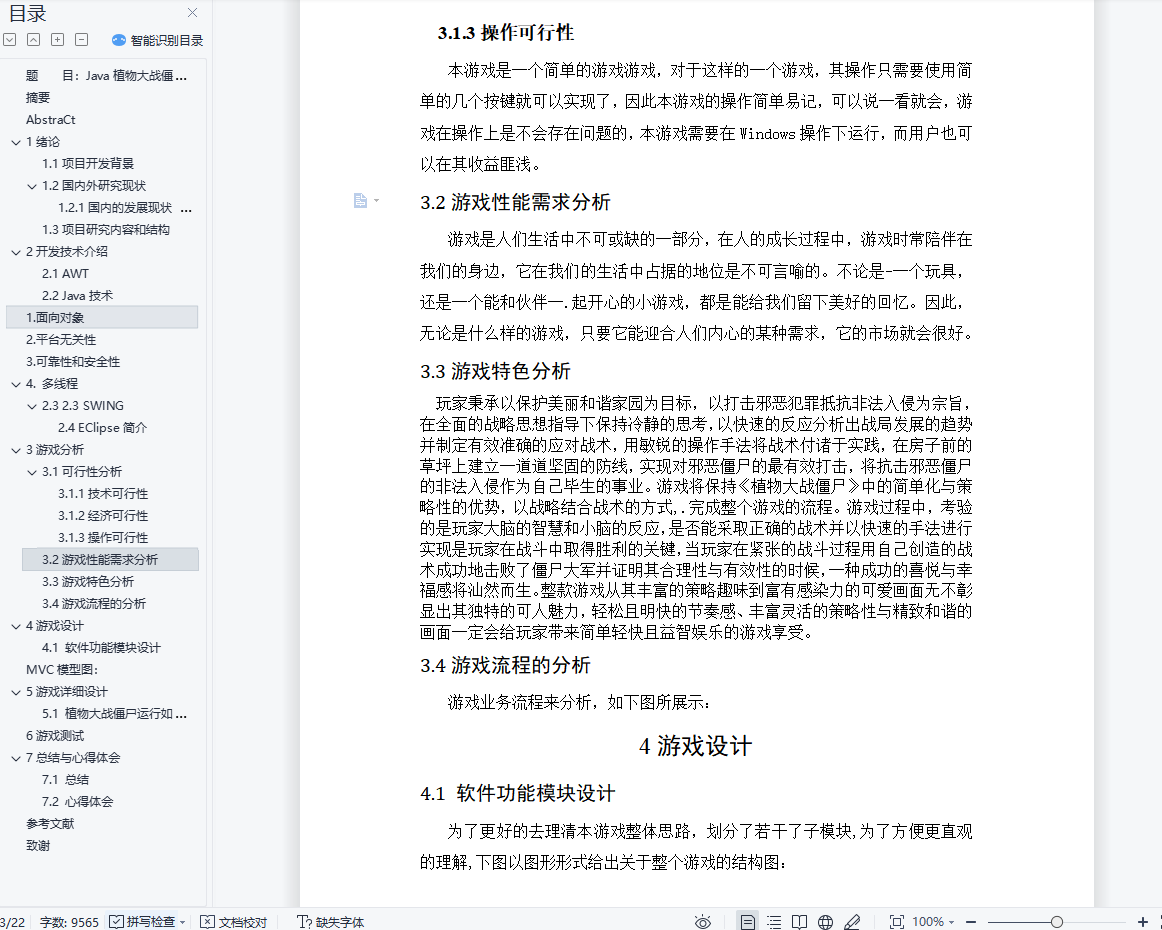Collapse the 7 总结与心得体会 node
This screenshot has height=930, width=1162.
pos(16,758)
